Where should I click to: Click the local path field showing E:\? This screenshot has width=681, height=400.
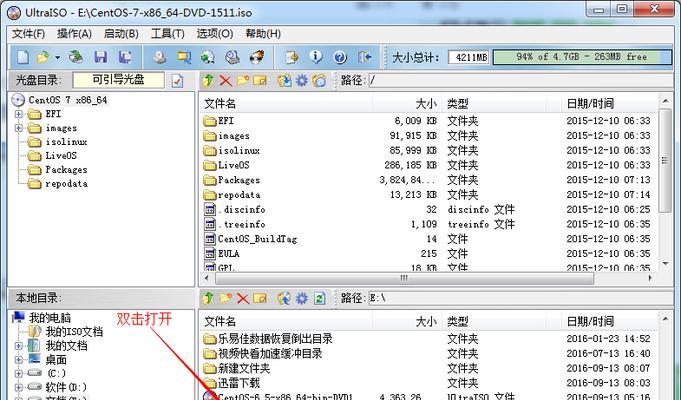[x=520, y=298]
